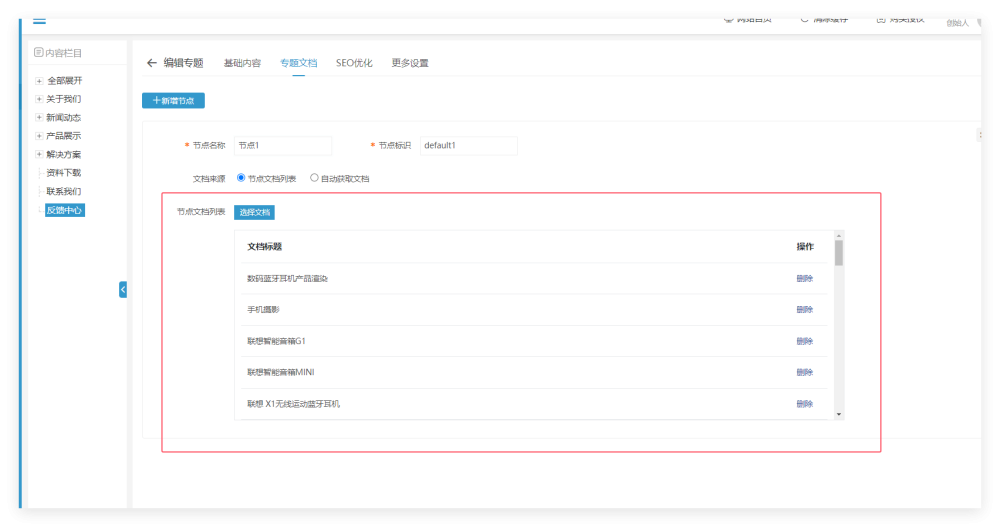The image size is (1000, 527).
Task: Focus the 节点名称 input field
Action: click(x=283, y=145)
